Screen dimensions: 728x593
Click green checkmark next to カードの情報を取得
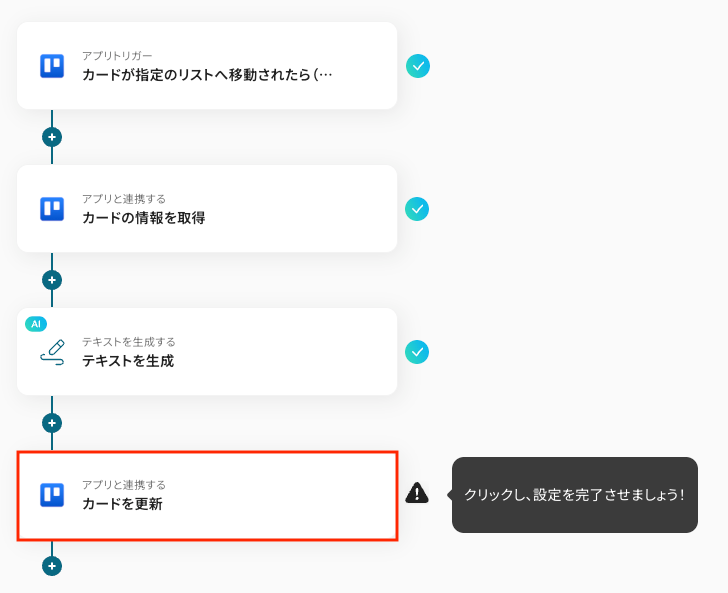click(x=417, y=209)
